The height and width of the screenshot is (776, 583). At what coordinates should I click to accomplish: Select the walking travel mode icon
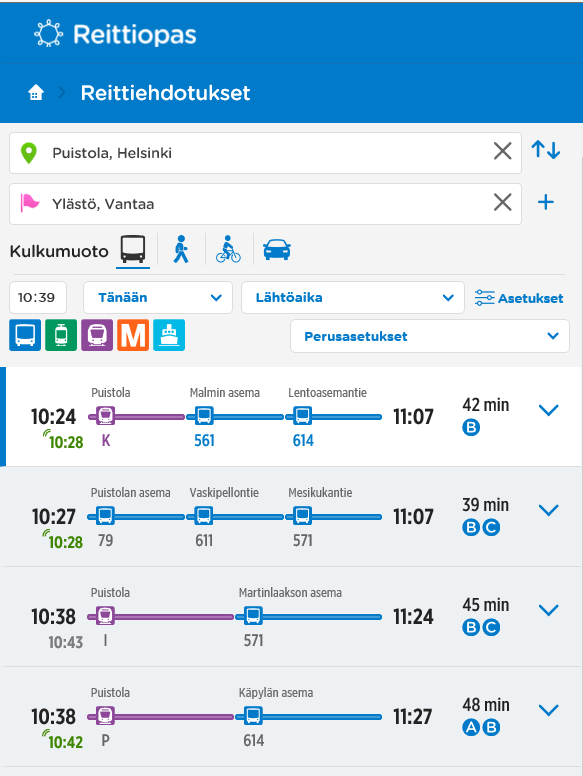181,249
